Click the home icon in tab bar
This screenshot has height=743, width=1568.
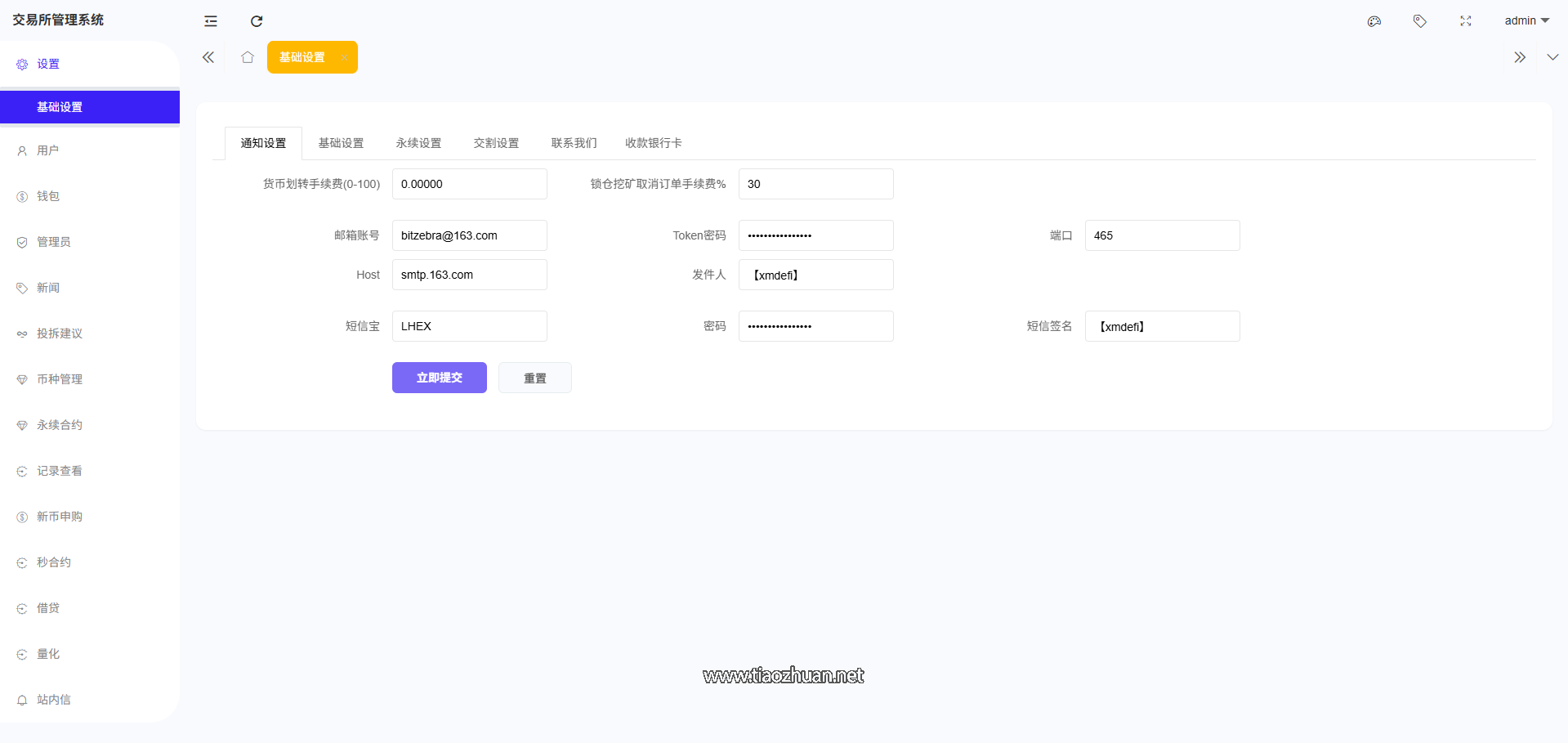pos(248,57)
